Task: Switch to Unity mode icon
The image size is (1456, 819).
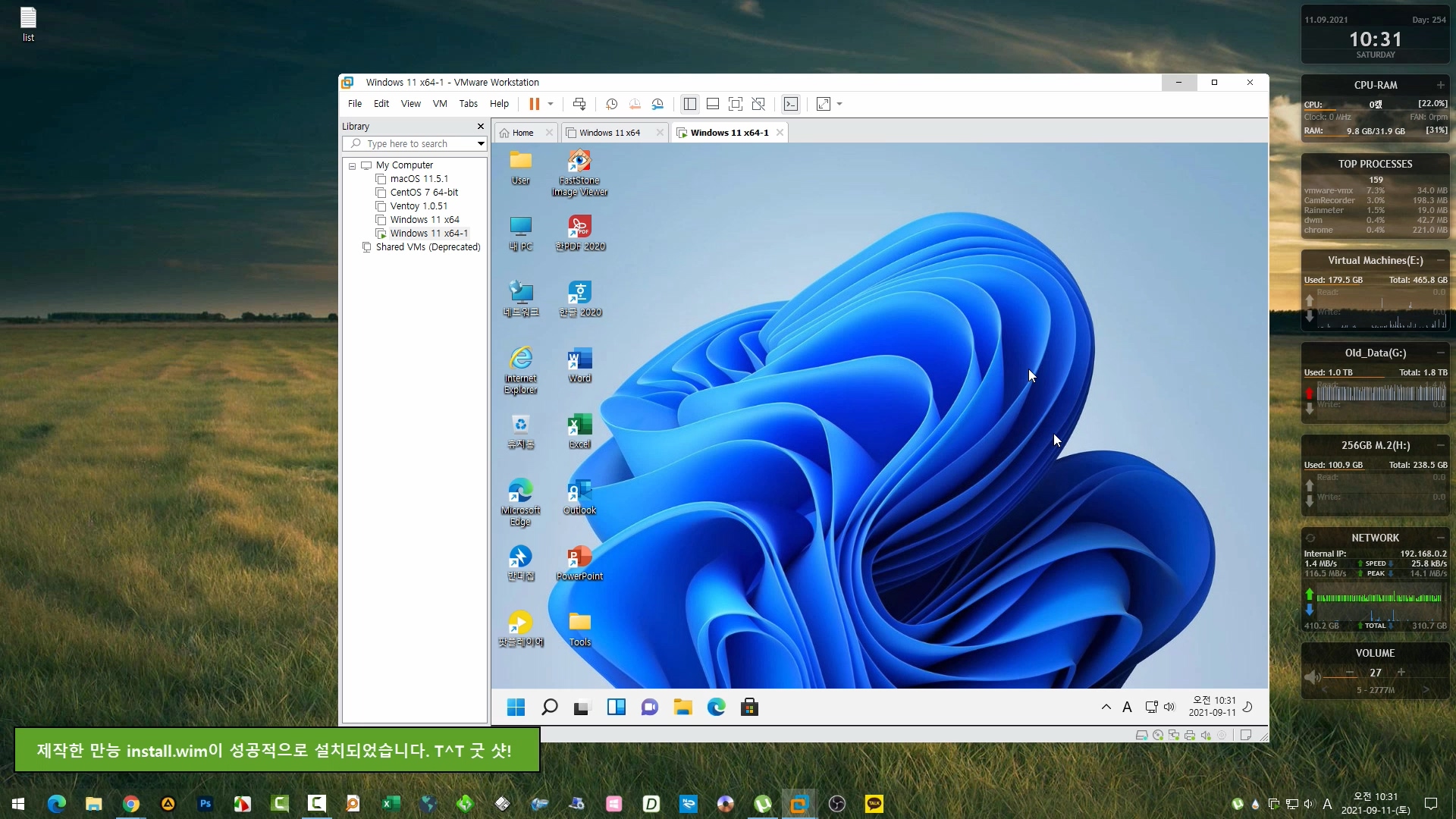Action: tap(758, 104)
